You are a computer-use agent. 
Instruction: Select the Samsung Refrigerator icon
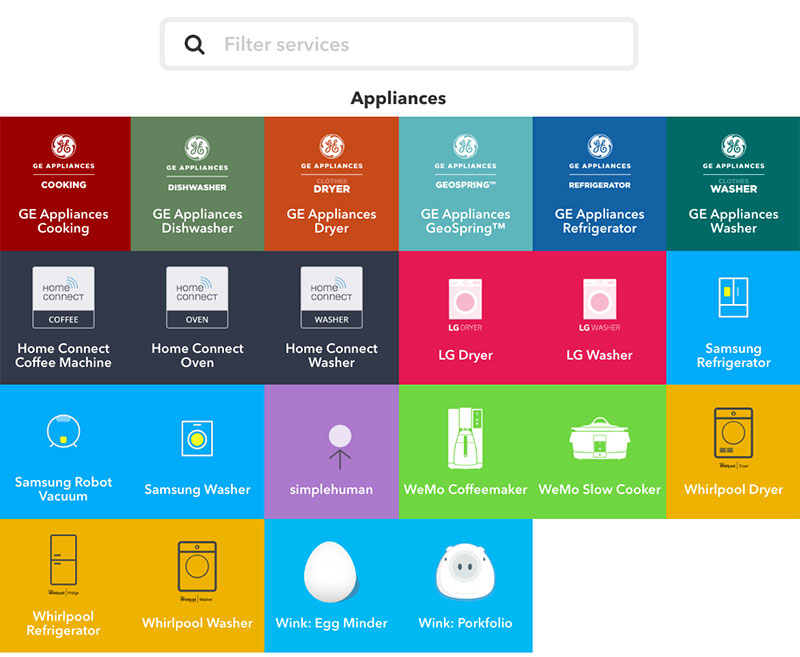tap(733, 297)
